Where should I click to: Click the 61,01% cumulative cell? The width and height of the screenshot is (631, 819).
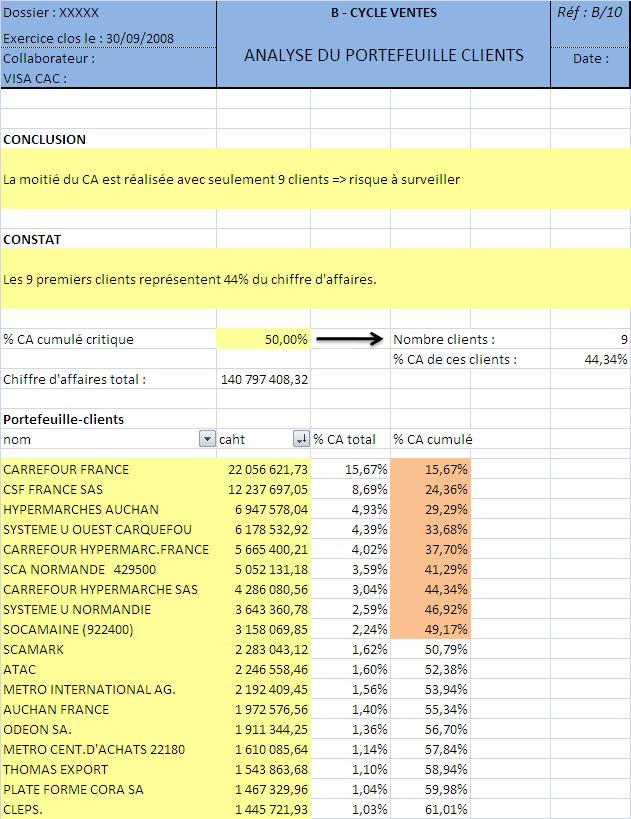pyautogui.click(x=430, y=809)
